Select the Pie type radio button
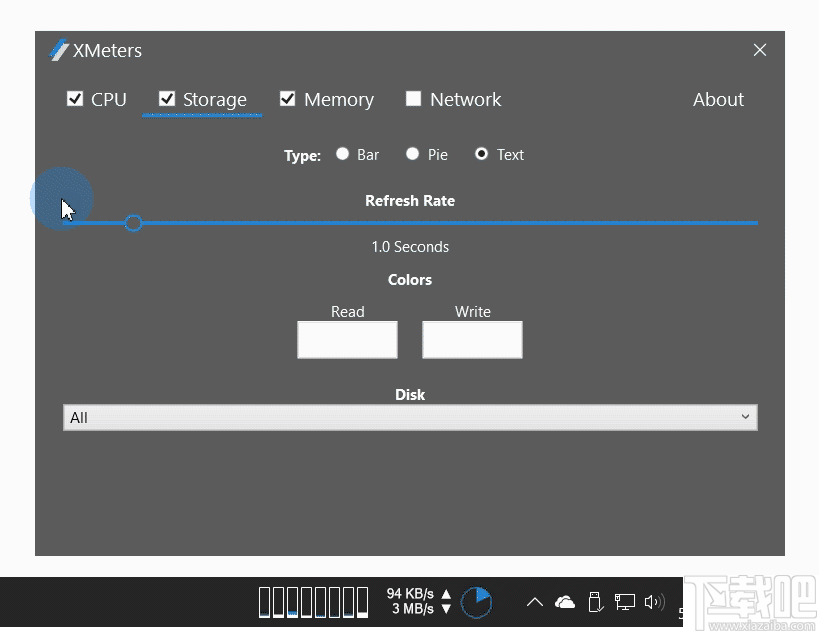 (413, 154)
